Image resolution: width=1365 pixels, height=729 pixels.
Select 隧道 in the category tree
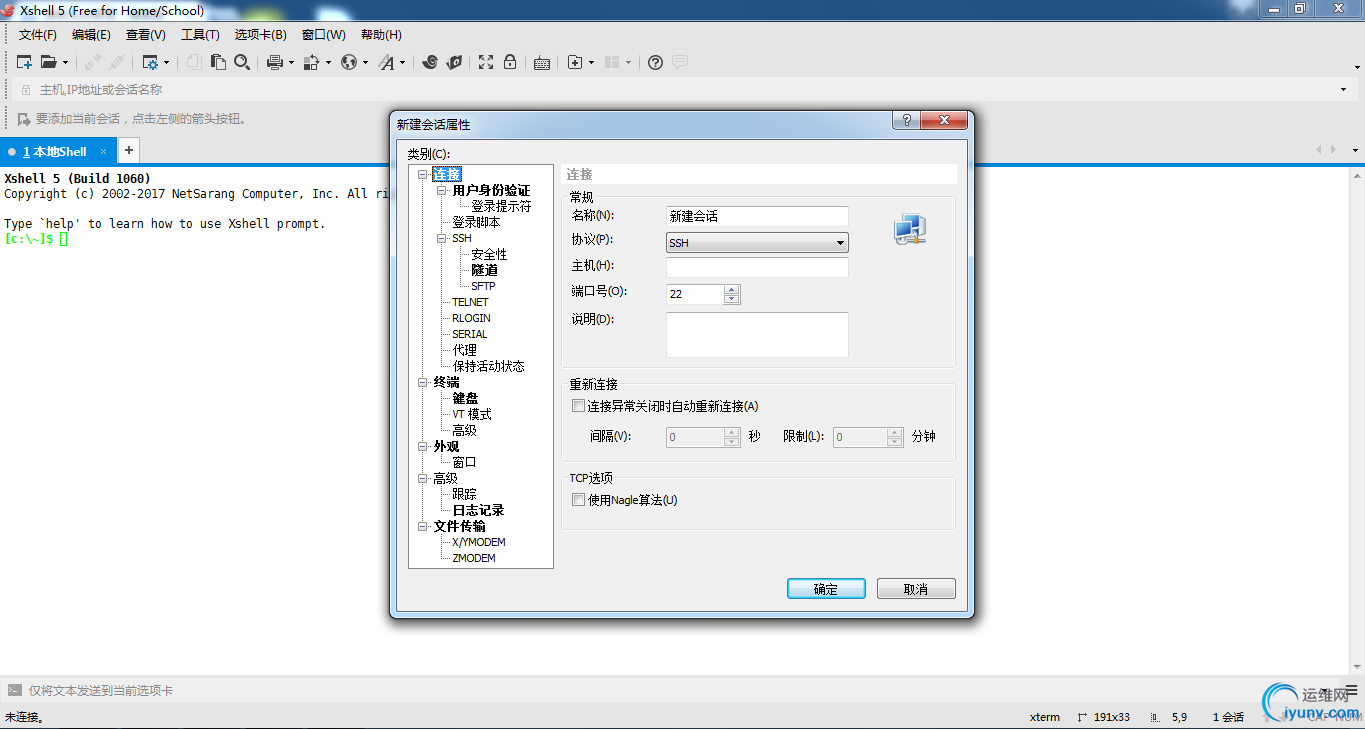click(x=484, y=270)
